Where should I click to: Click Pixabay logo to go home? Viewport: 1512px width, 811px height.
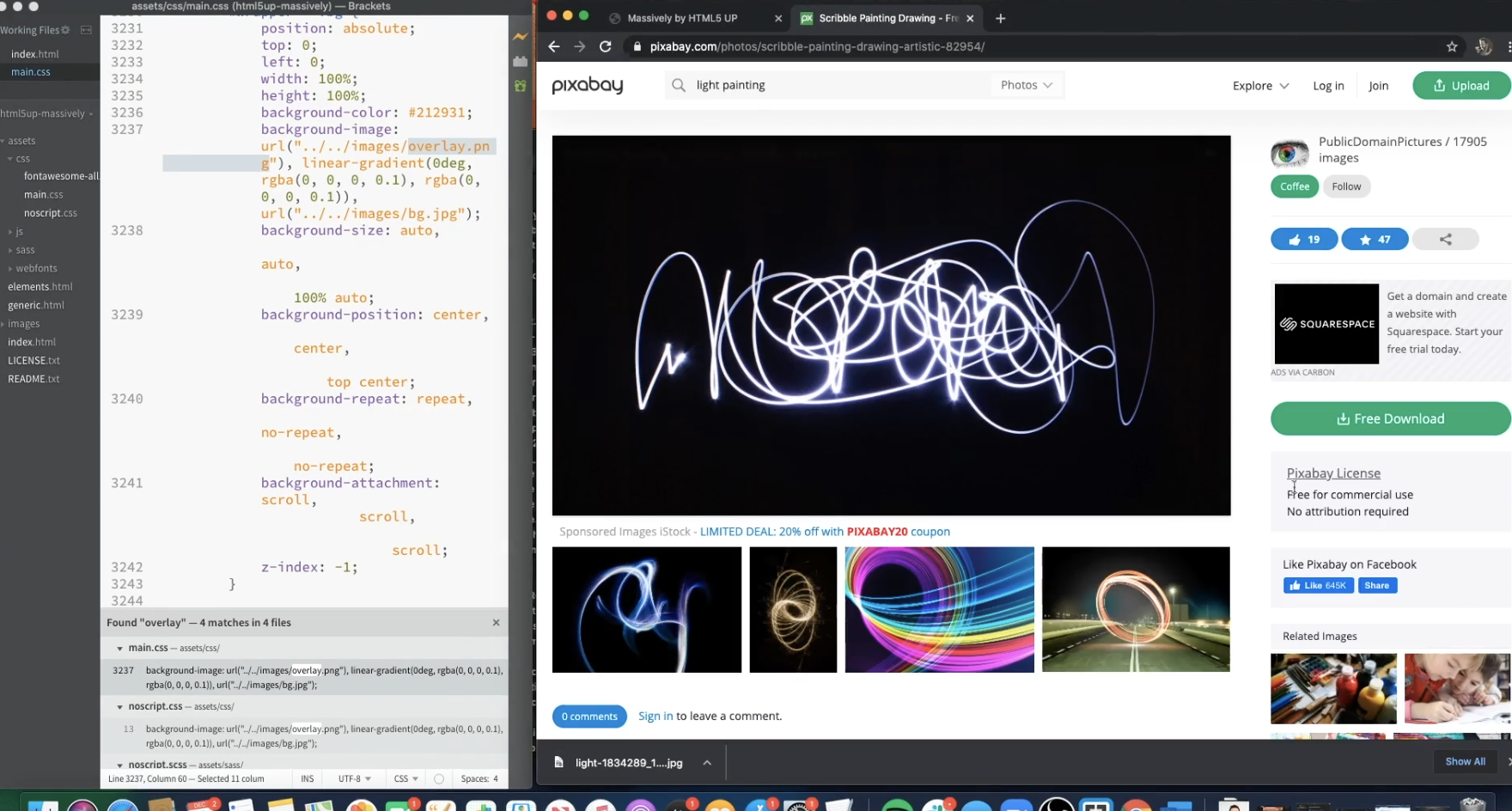(588, 85)
